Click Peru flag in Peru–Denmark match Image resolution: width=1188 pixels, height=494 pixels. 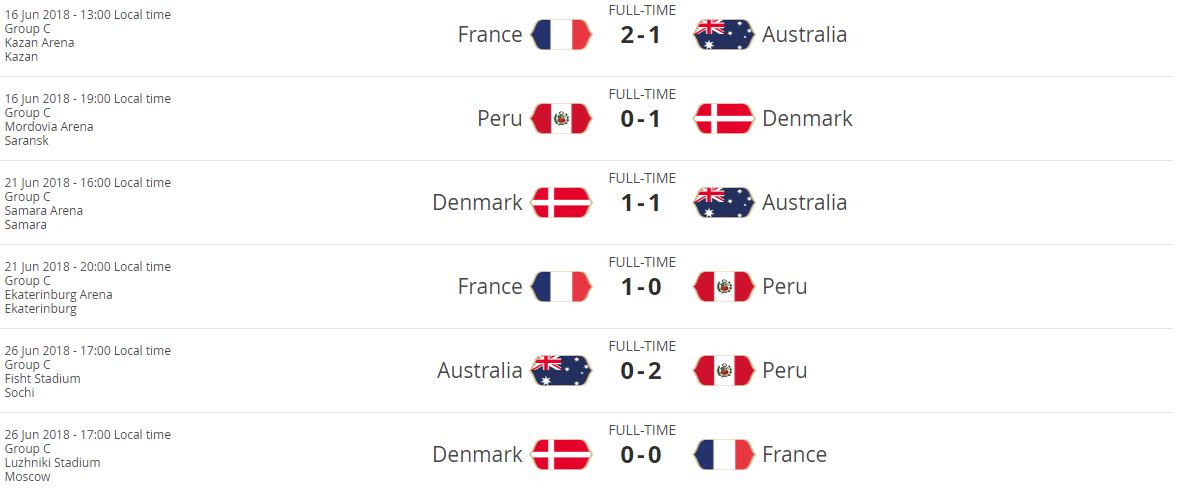[x=561, y=119]
